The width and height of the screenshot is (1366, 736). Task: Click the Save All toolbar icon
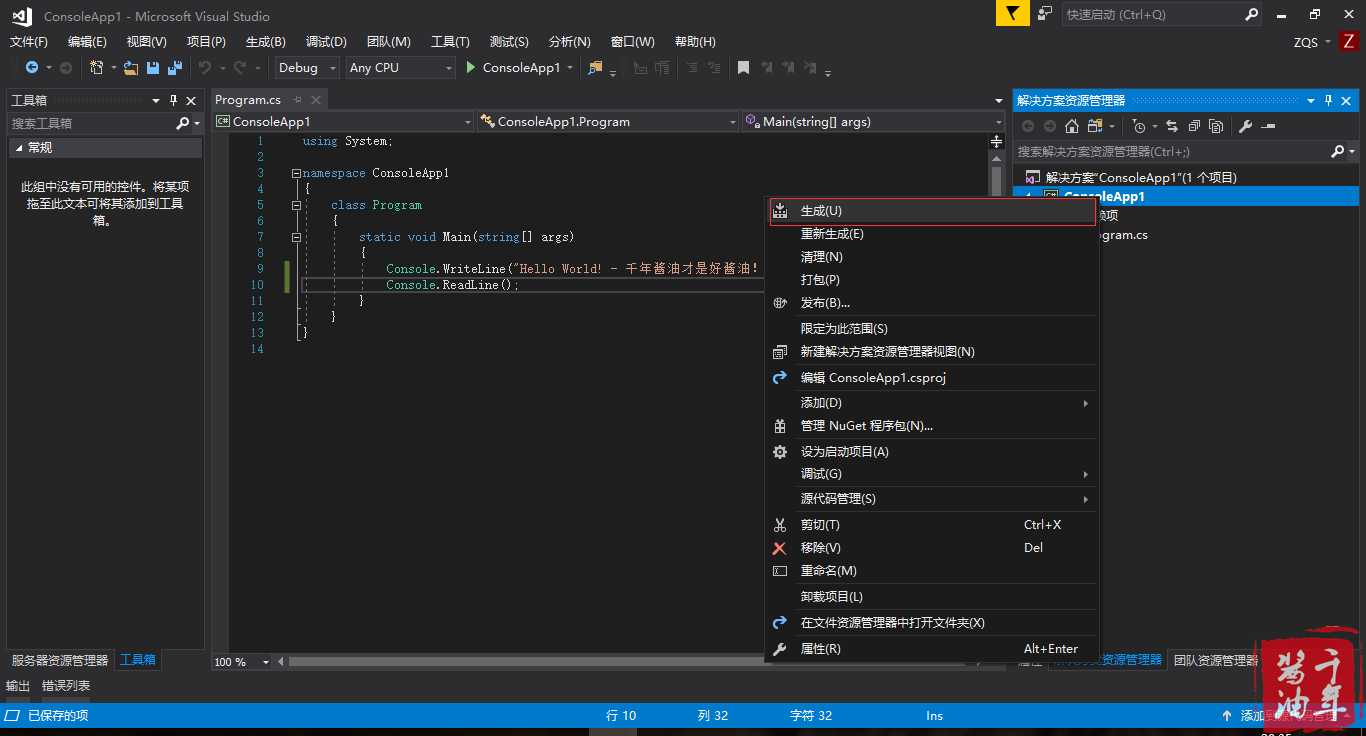[x=175, y=68]
